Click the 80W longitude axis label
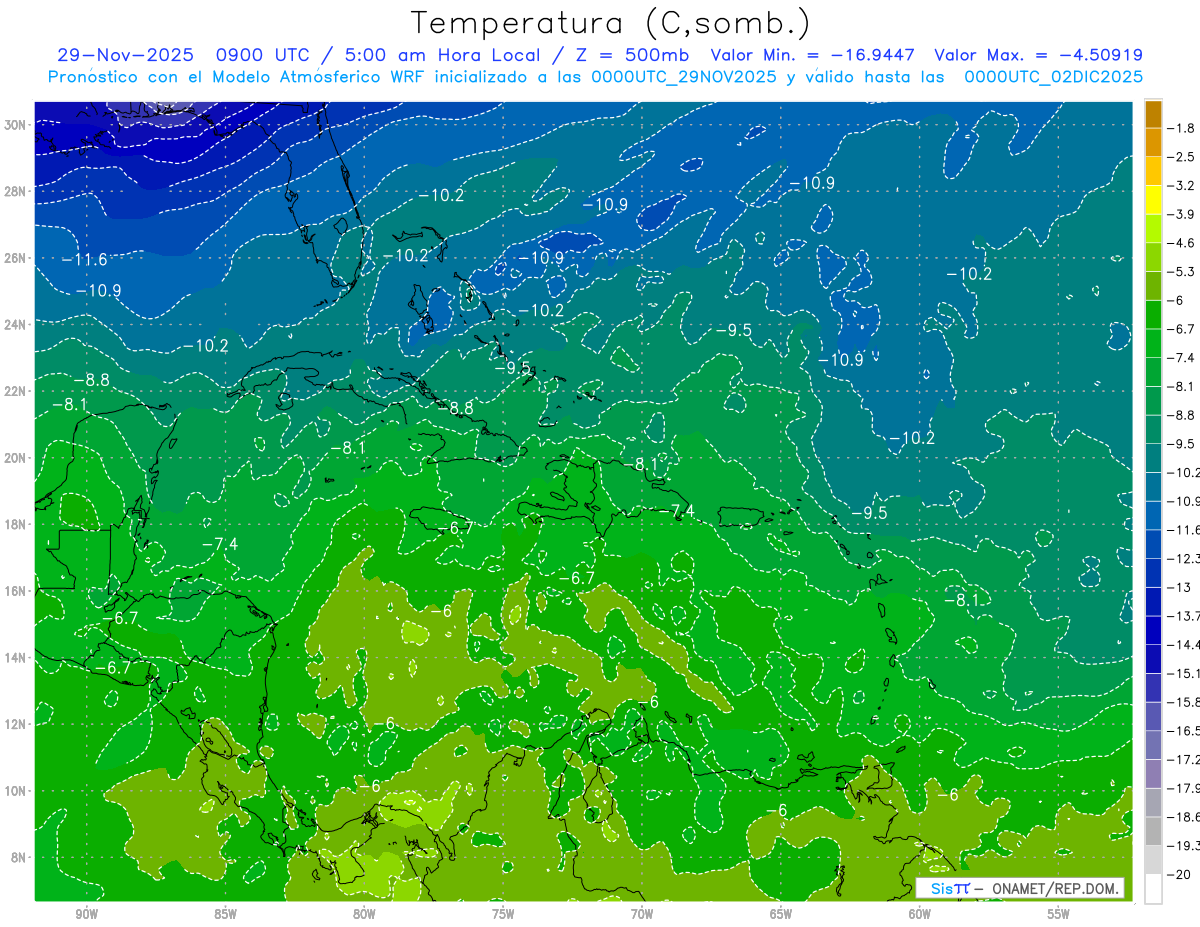Viewport: 1200px width, 927px height. click(364, 914)
